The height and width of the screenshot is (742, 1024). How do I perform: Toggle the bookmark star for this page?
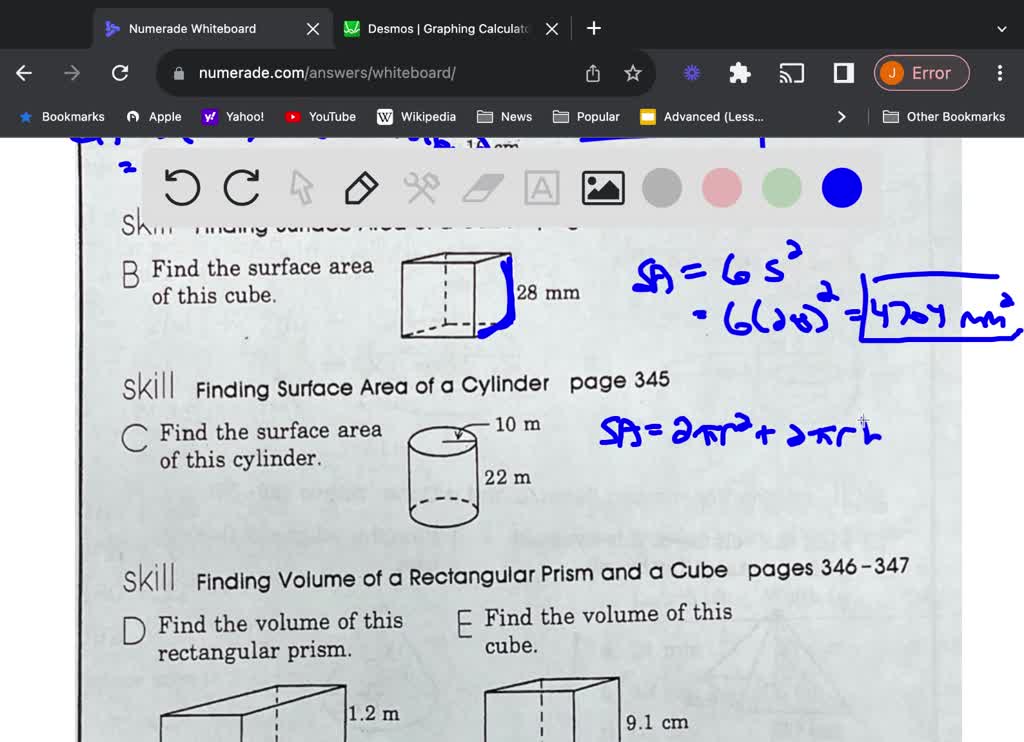(632, 73)
